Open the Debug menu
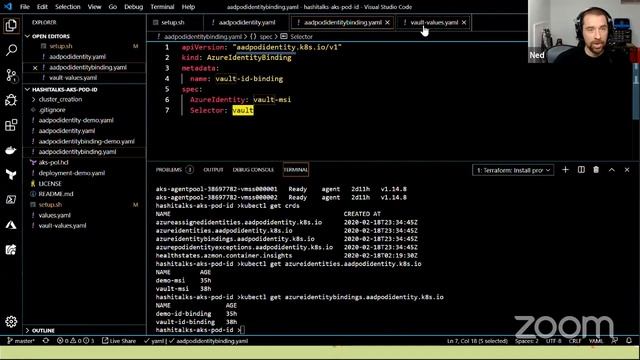 (133, 7)
